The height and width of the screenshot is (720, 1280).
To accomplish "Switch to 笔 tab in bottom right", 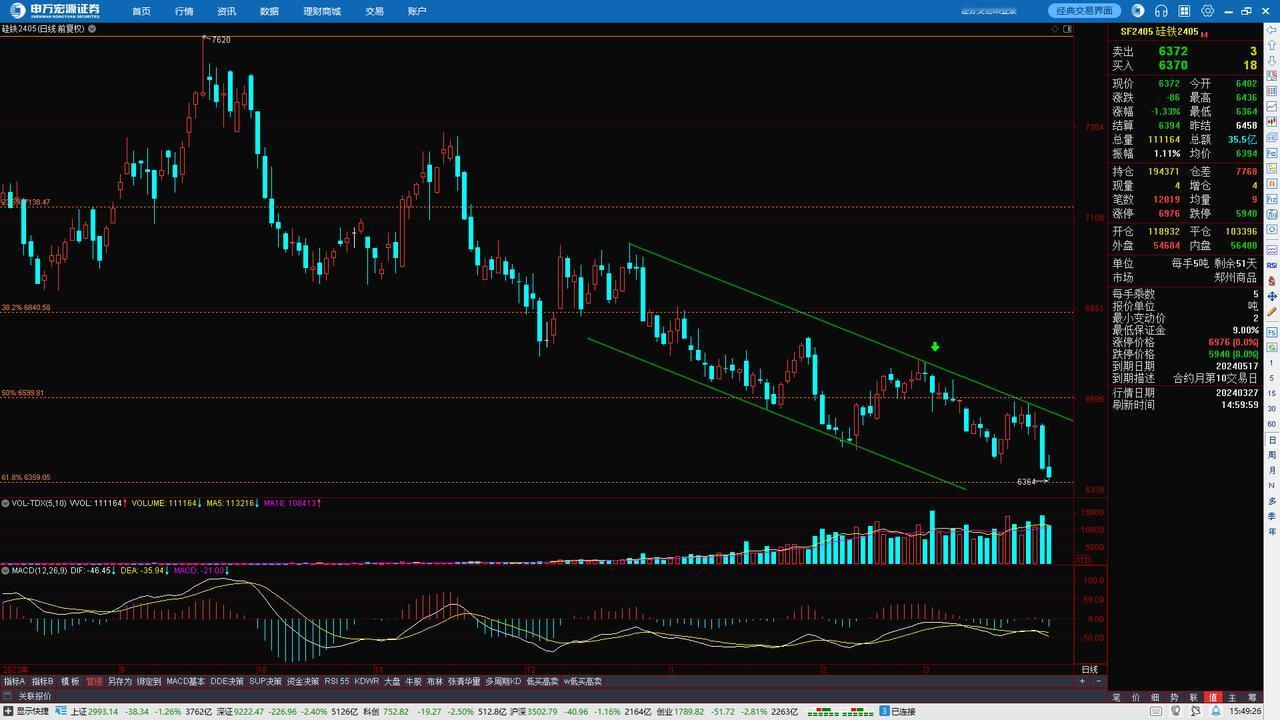I will click(1116, 697).
